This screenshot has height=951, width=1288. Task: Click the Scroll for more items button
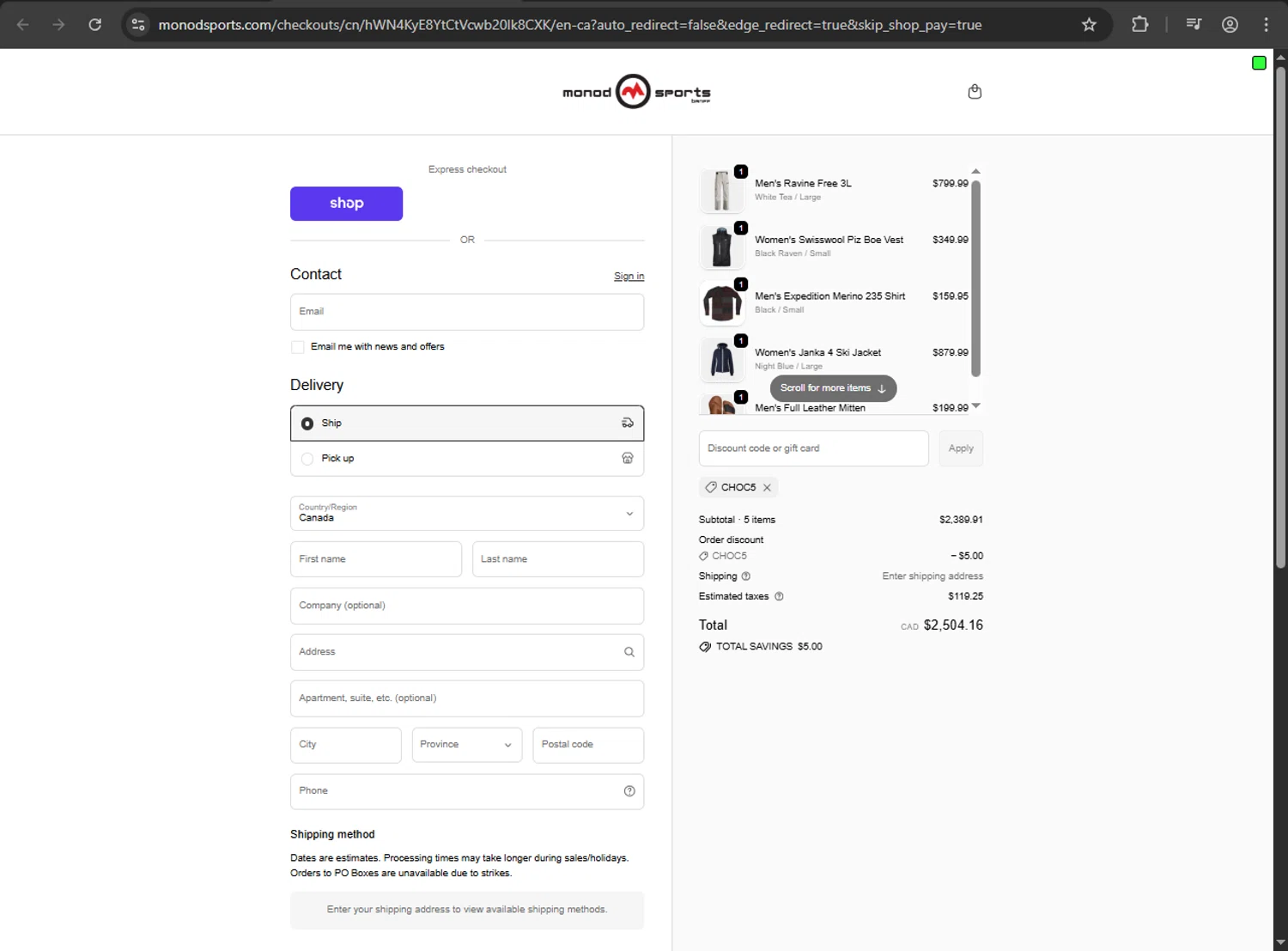click(x=833, y=388)
